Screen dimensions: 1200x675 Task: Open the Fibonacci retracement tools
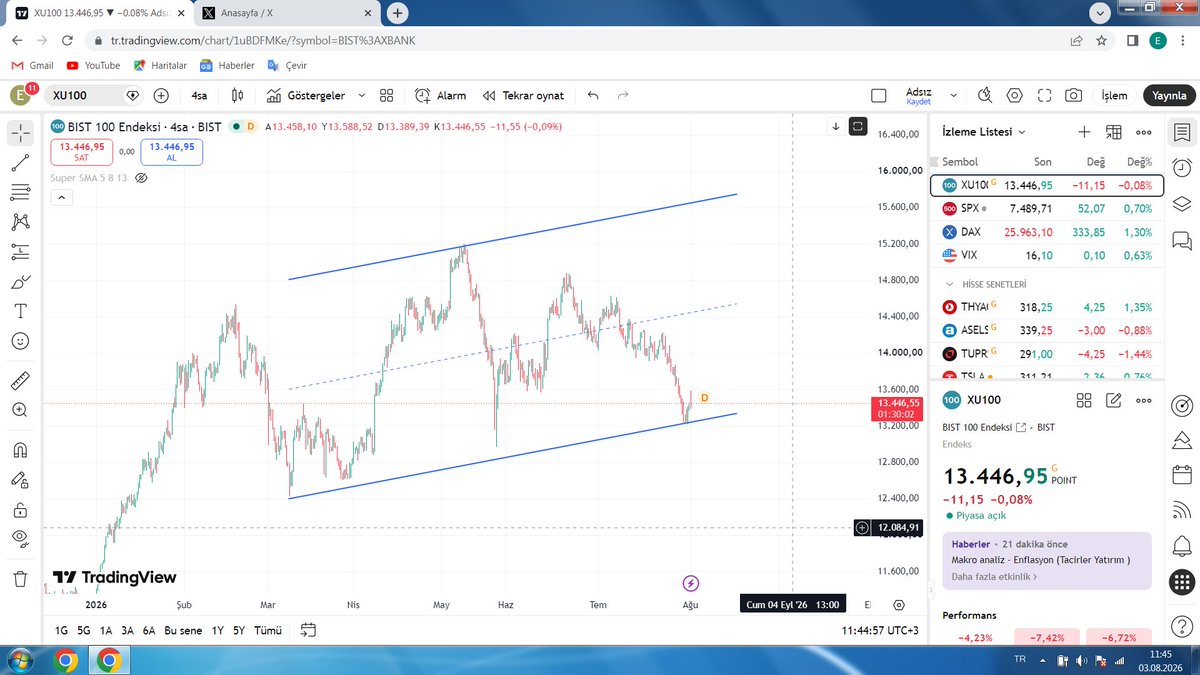coord(20,192)
